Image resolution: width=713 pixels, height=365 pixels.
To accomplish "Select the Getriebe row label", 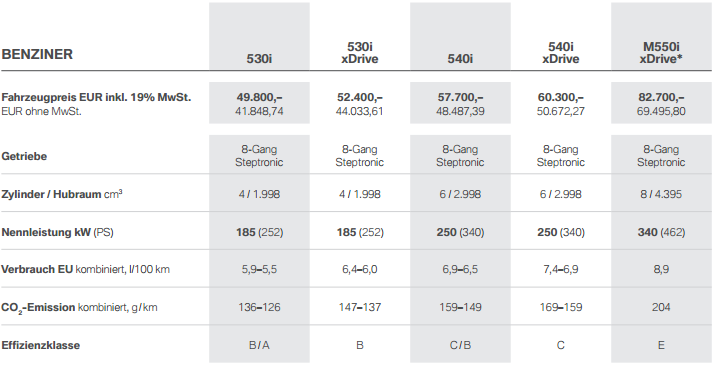I will pos(24,156).
